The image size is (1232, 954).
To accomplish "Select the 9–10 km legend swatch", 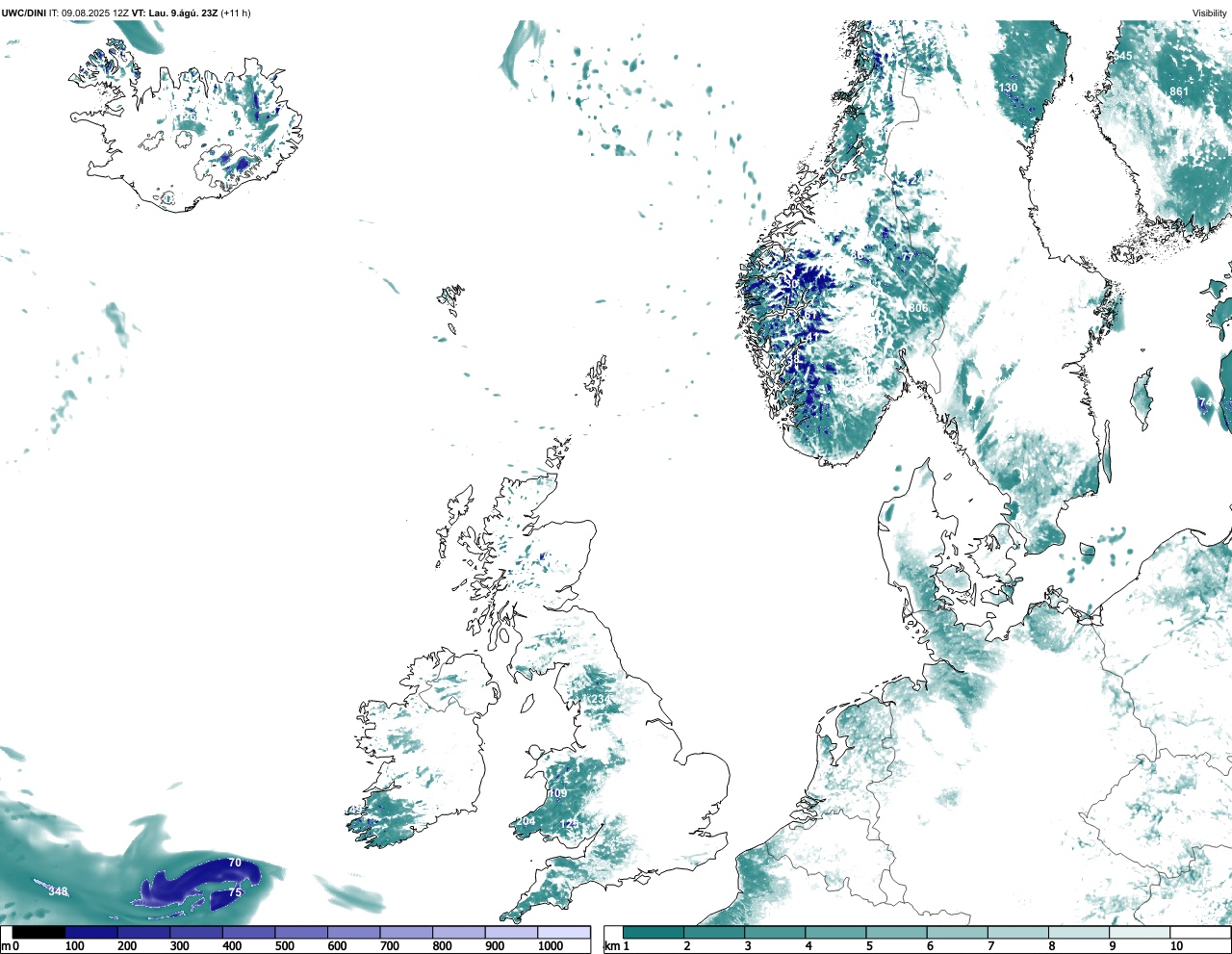I will 1140,932.
